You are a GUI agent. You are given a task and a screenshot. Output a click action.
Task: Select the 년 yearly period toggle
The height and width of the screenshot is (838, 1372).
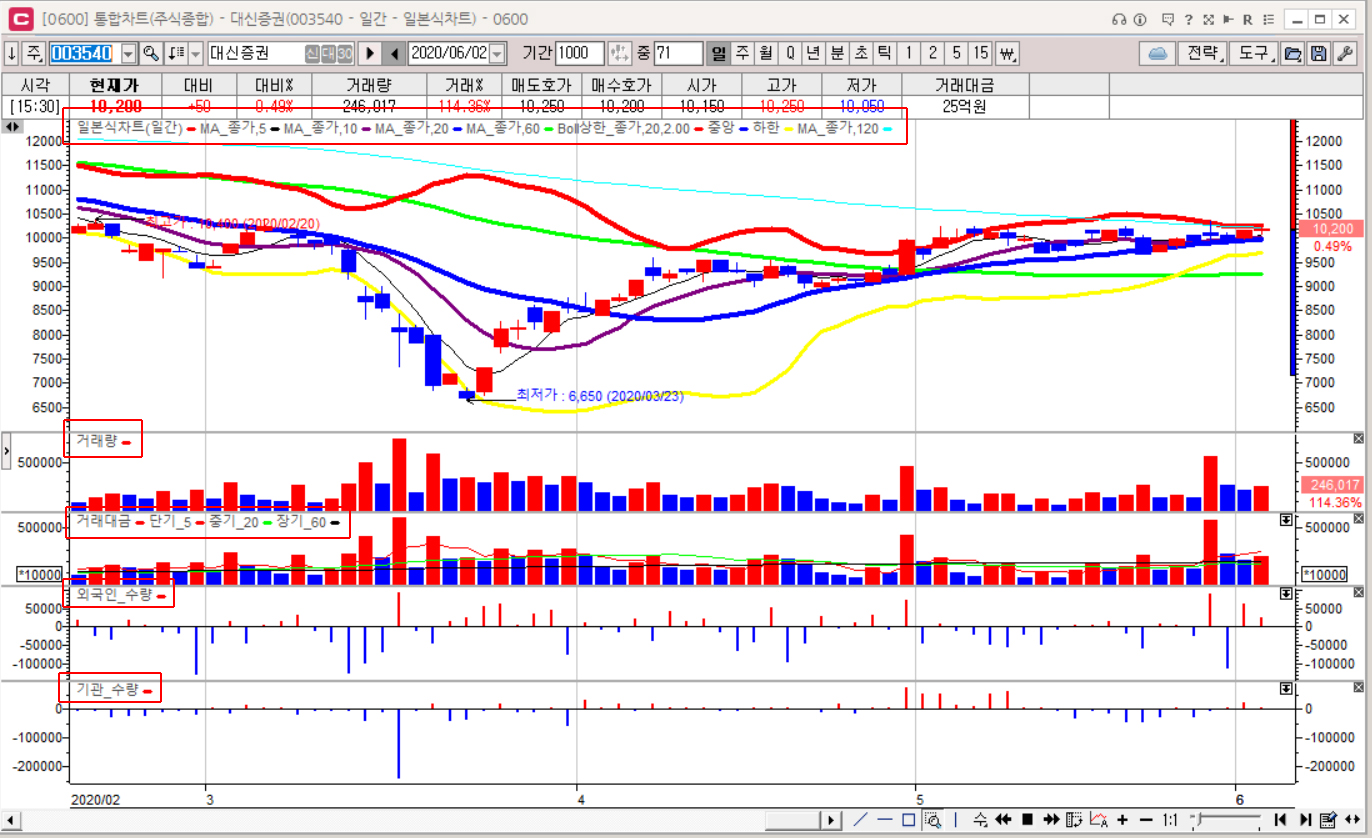814,53
